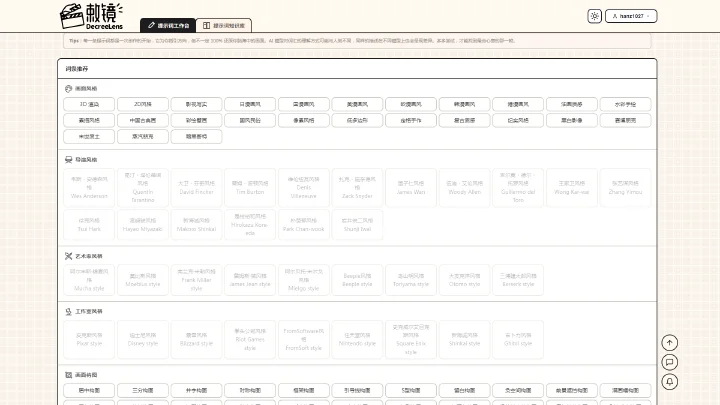Click the studio style section icon

click(x=68, y=311)
